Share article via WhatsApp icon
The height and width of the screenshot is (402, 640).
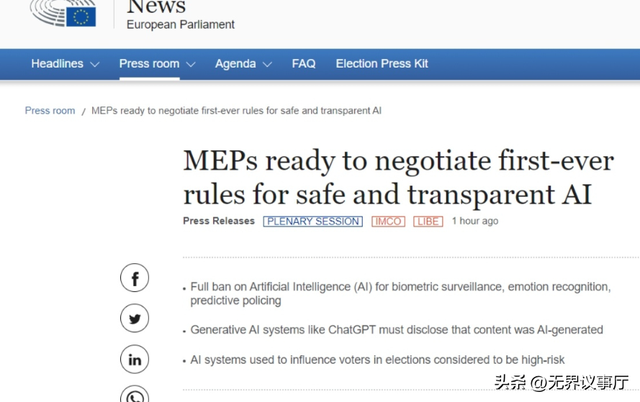click(x=135, y=395)
